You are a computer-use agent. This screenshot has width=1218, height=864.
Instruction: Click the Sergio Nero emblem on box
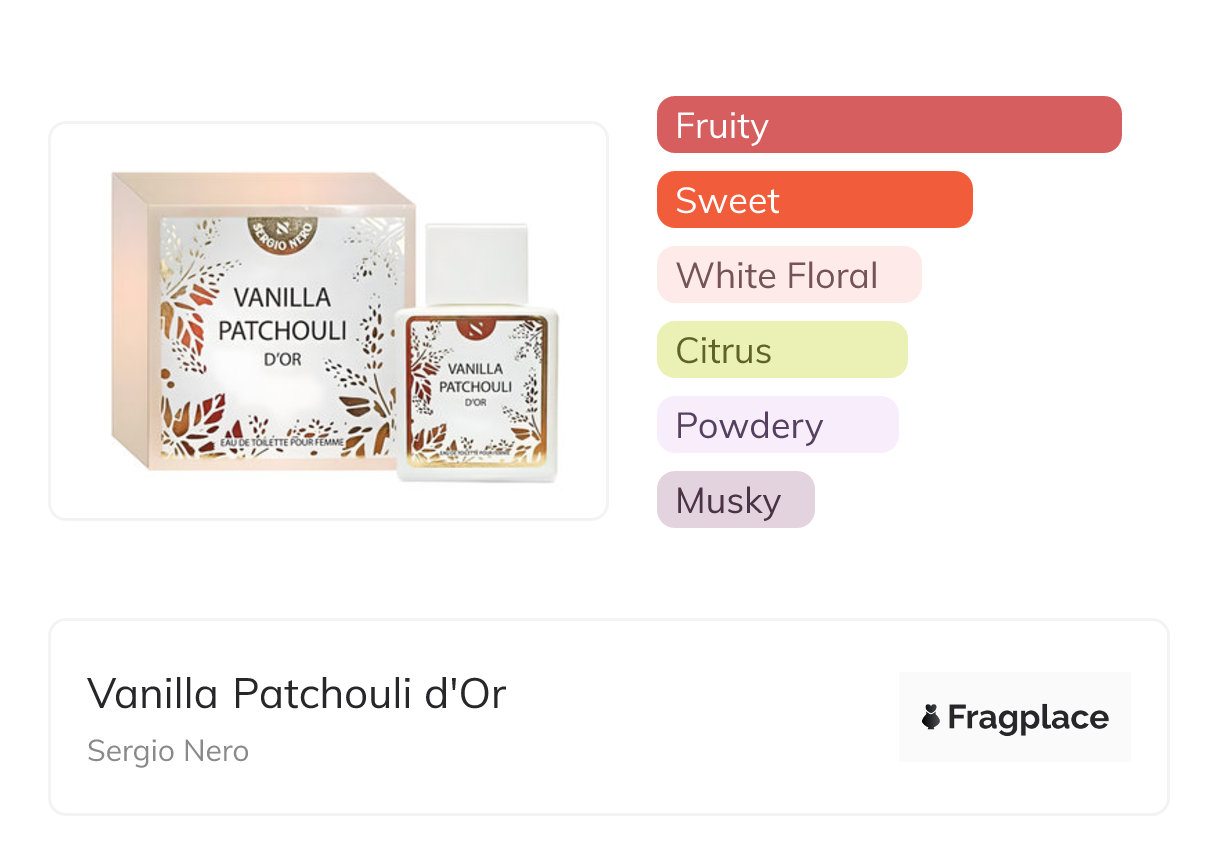pyautogui.click(x=282, y=235)
